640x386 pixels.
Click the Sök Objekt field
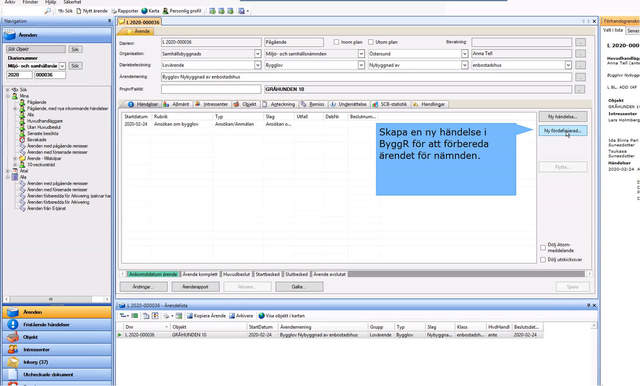(36, 49)
